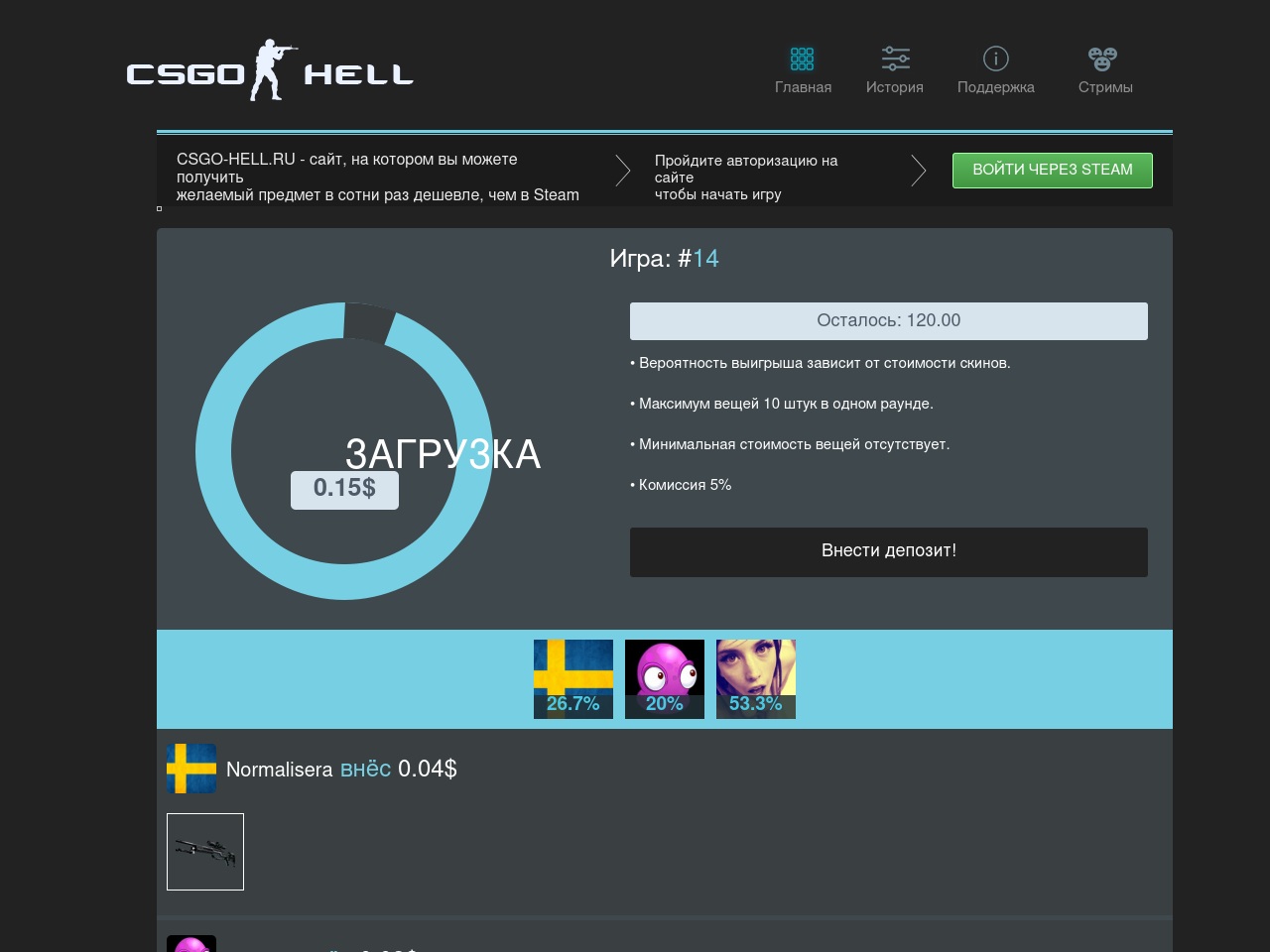Viewport: 1270px width, 952px height.
Task: Click the Главная grid icon
Action: click(803, 59)
